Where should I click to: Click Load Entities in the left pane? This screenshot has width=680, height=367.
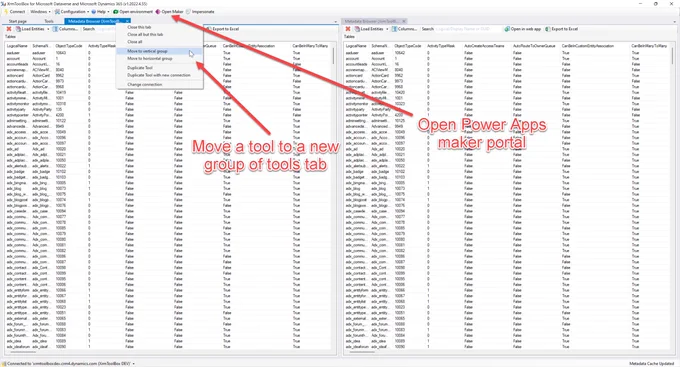30,29
